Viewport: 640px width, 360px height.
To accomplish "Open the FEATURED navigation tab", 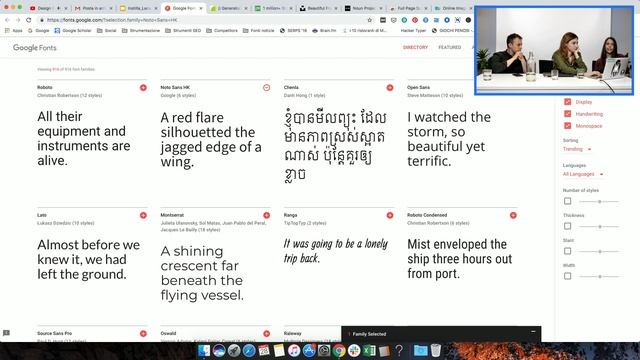I will click(449, 47).
